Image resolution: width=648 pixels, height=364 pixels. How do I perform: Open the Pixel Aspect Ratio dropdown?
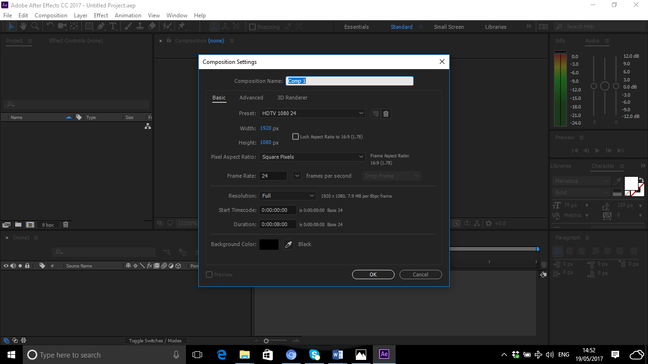[x=312, y=157]
